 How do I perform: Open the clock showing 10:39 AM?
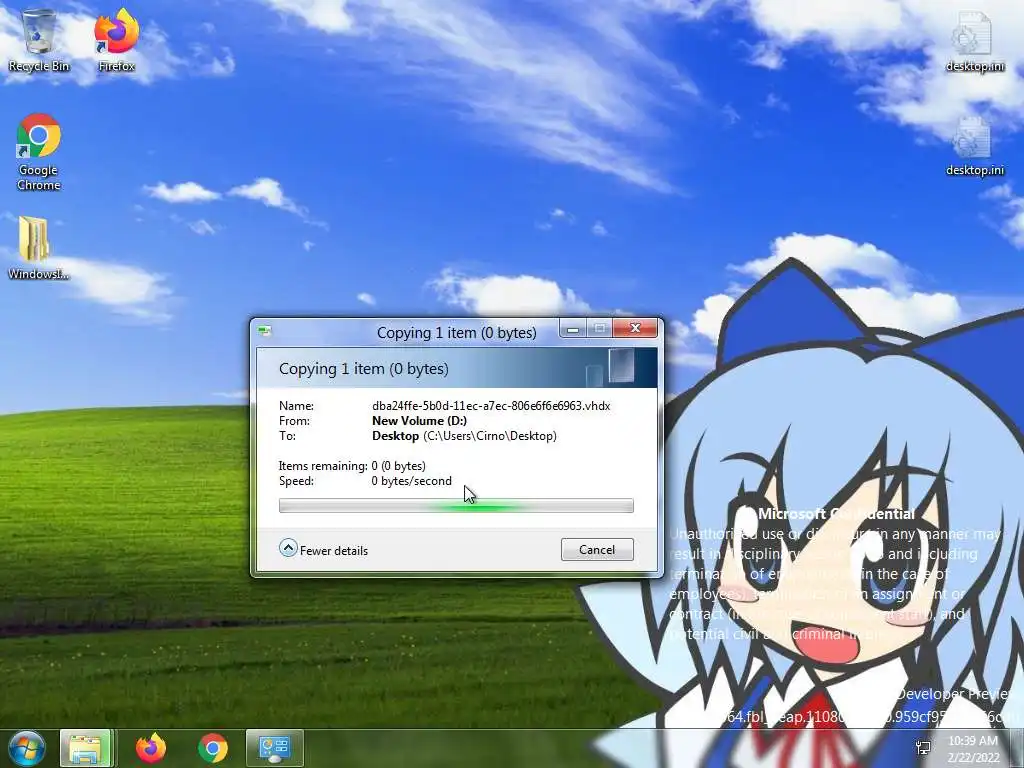click(973, 748)
